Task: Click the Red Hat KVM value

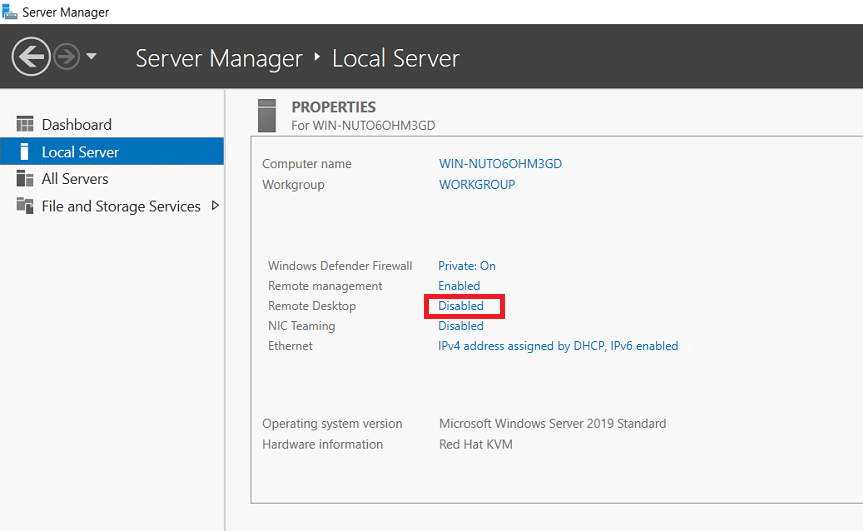Action: click(476, 444)
